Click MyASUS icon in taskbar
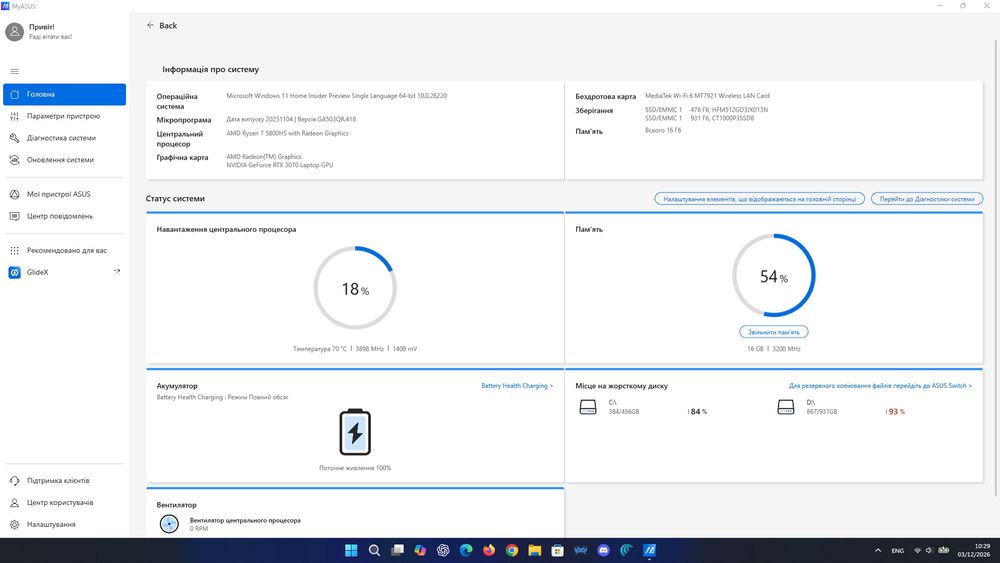 pyautogui.click(x=649, y=550)
